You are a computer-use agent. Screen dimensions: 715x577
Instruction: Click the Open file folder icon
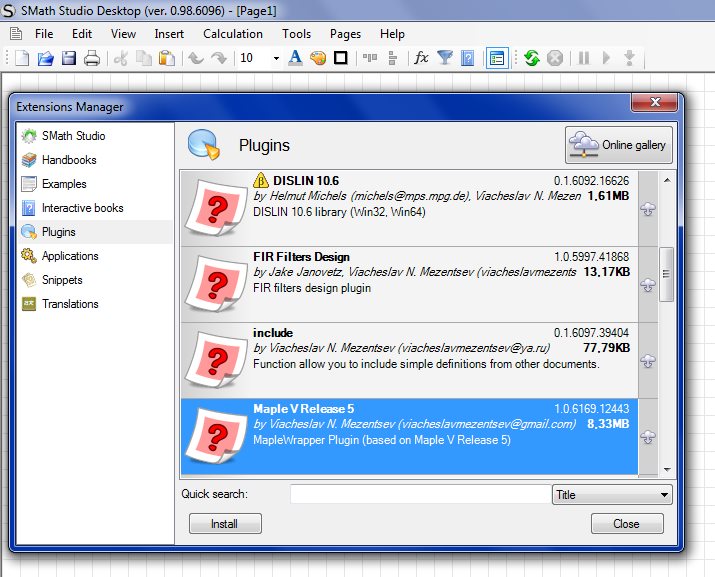(x=45, y=58)
